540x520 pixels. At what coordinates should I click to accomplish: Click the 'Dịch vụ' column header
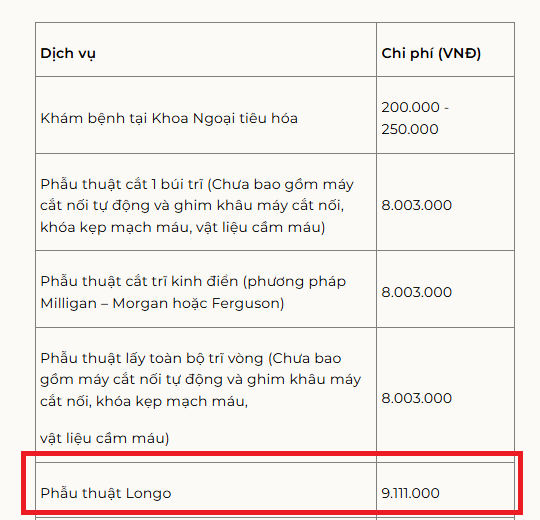(68, 54)
